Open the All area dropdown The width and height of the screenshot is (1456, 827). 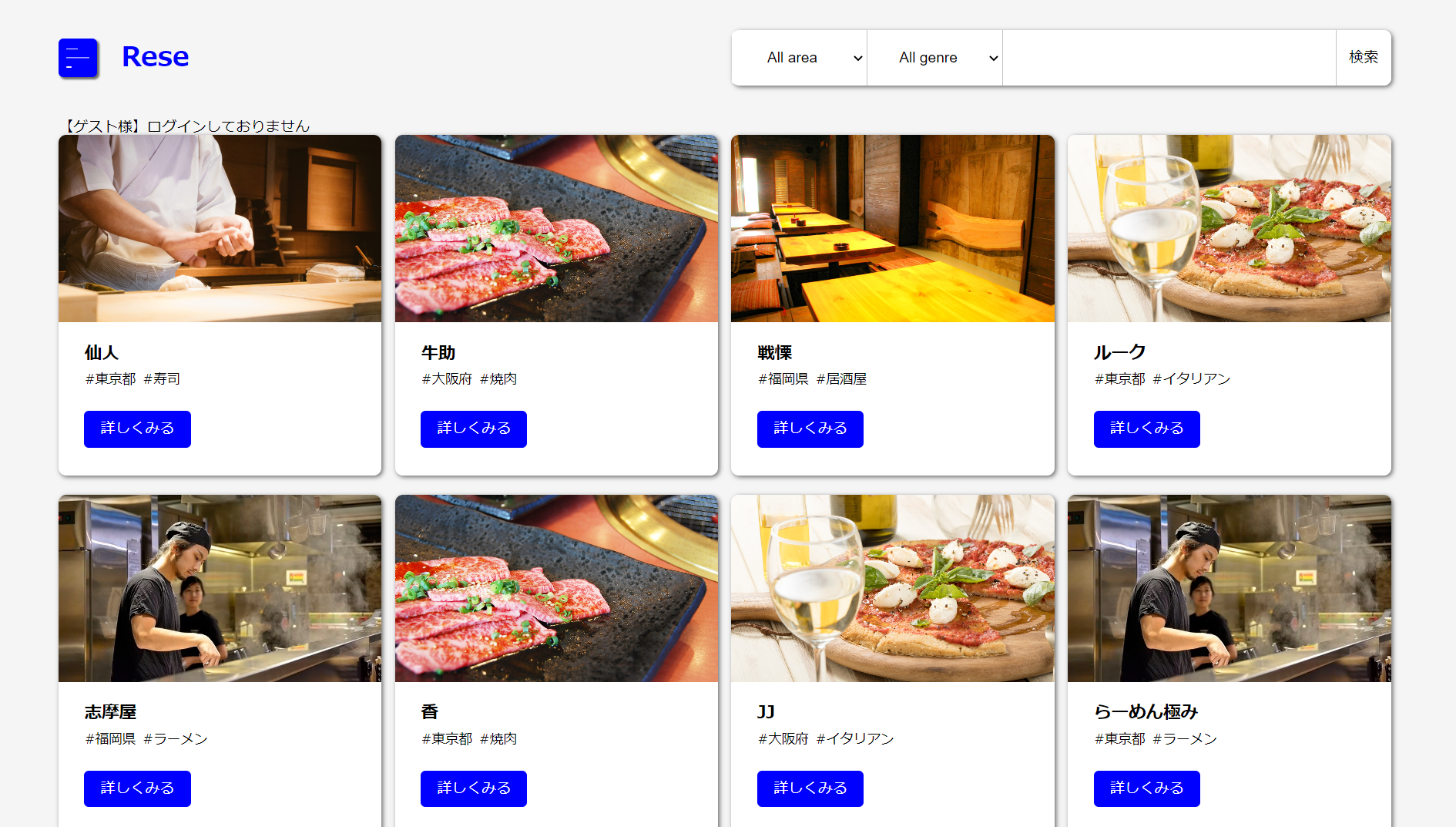point(799,57)
